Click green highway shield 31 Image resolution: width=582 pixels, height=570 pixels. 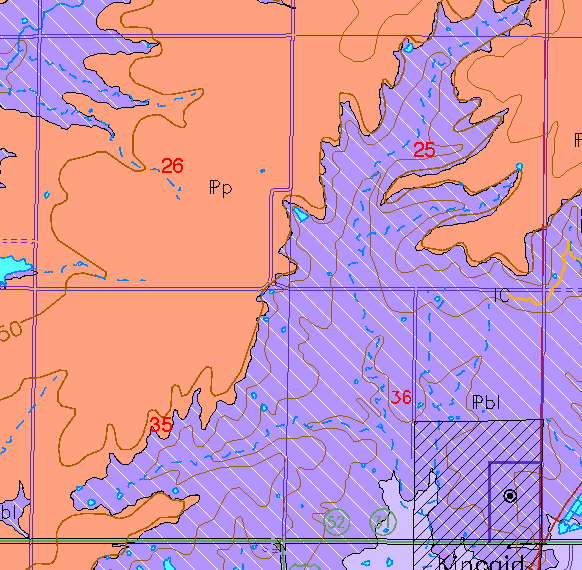pos(383,522)
